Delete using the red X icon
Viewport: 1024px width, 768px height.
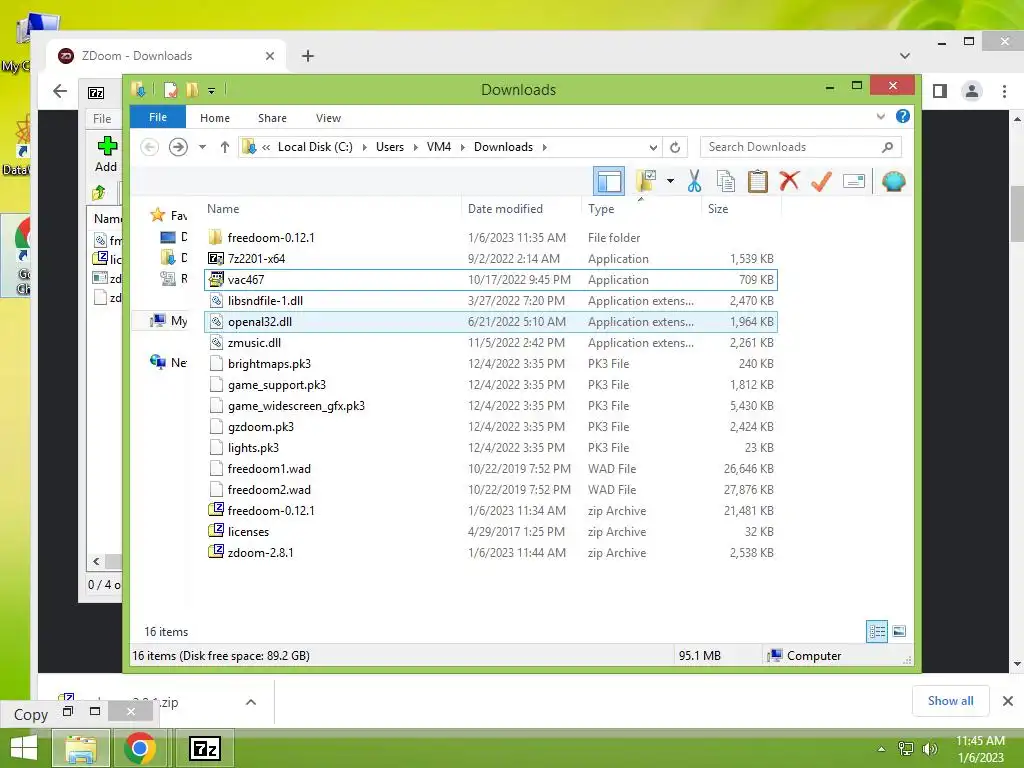point(789,180)
